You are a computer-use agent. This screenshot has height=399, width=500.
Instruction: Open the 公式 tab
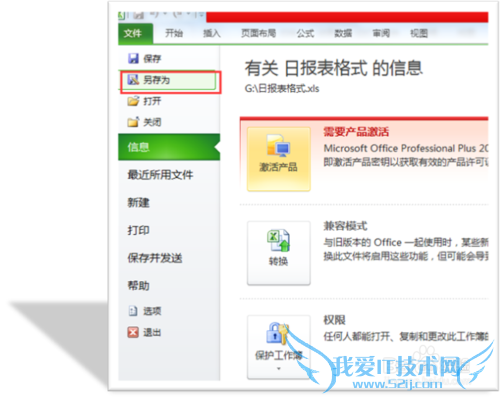tap(305, 33)
